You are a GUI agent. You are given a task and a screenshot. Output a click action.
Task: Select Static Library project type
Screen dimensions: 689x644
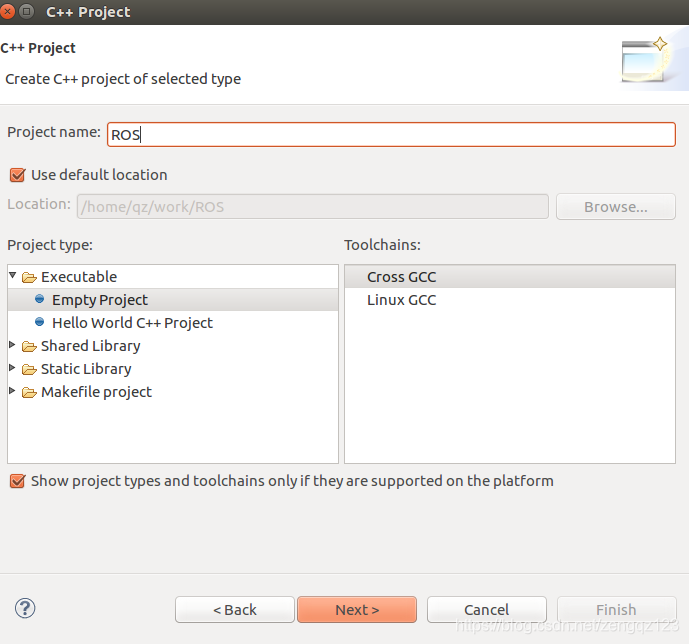173,369
